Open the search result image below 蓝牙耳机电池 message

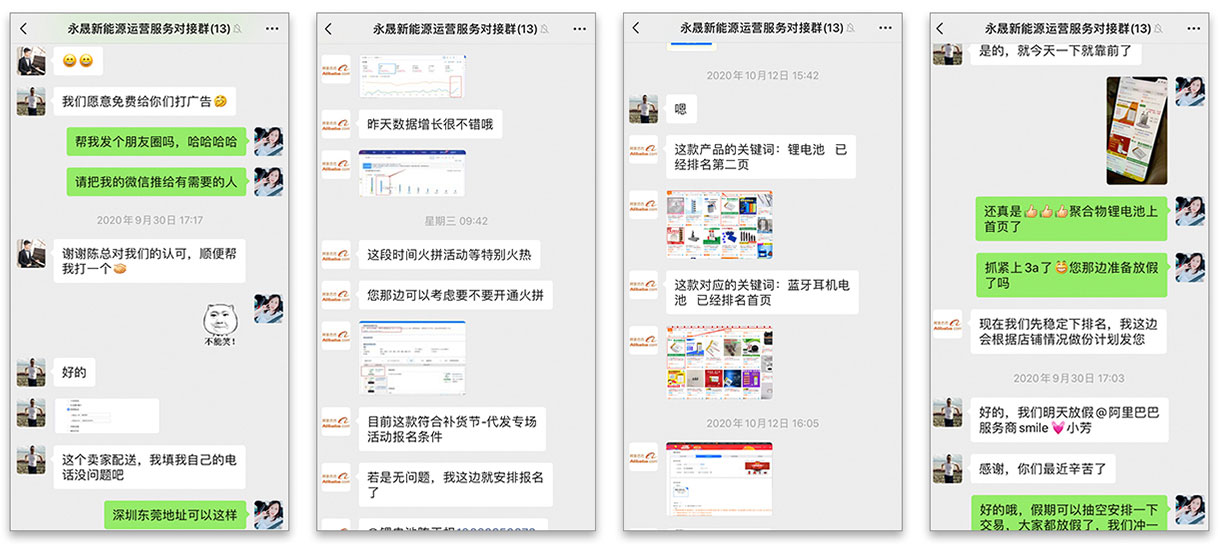[719, 362]
